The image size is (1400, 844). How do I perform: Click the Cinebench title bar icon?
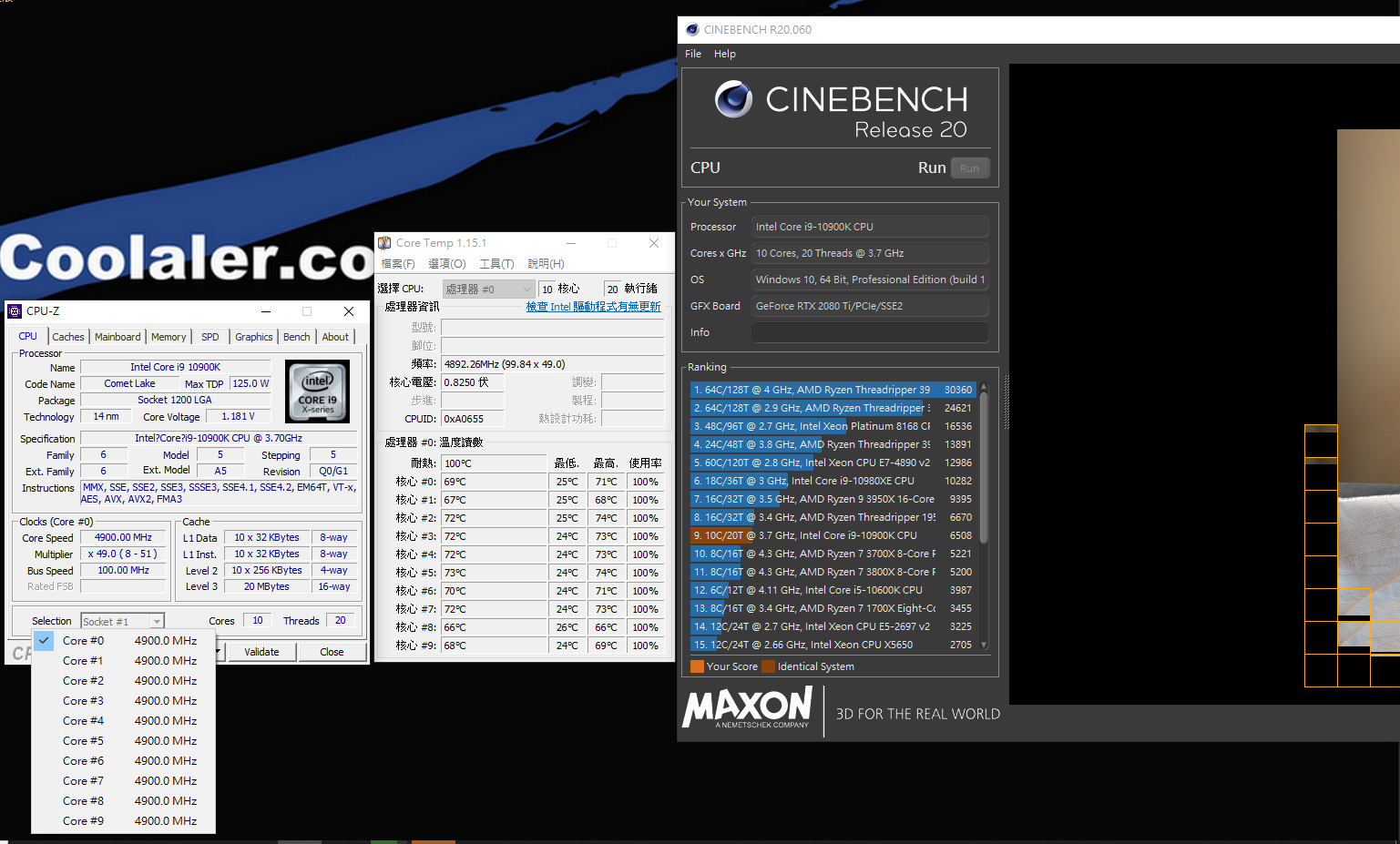point(692,29)
